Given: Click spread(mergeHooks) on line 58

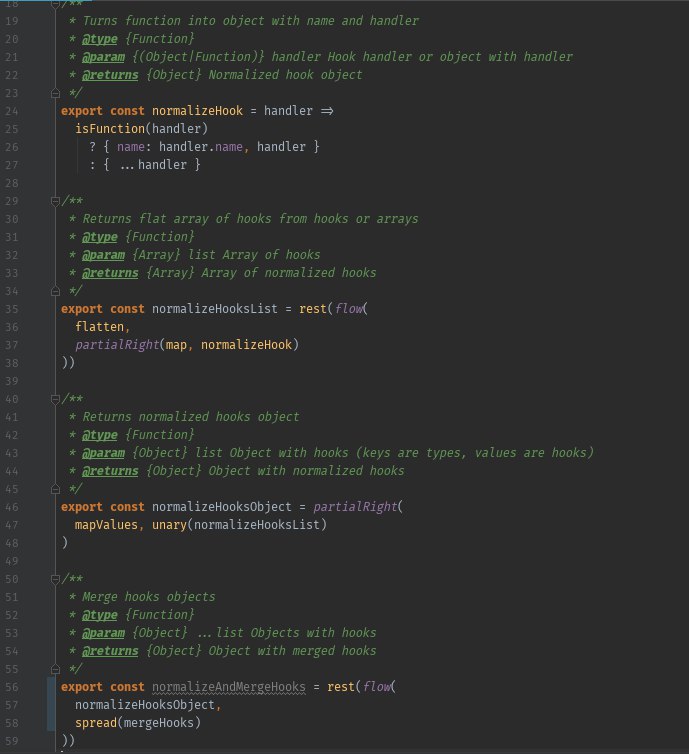Looking at the screenshot, I should click(139, 723).
